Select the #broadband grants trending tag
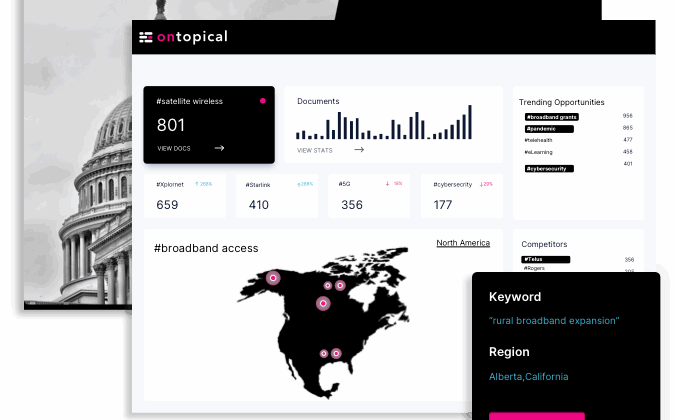 551,117
